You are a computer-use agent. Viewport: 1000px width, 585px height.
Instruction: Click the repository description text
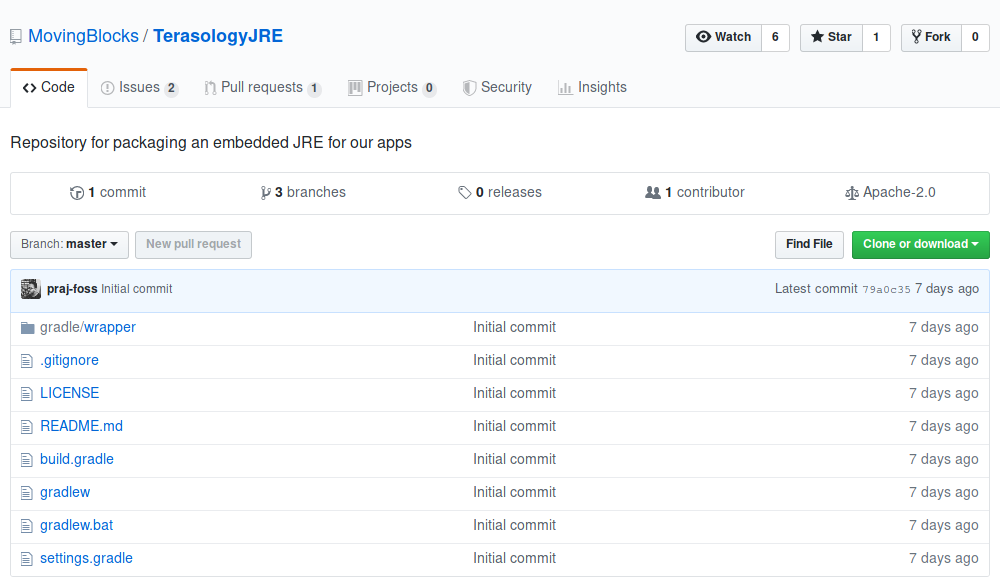click(211, 143)
